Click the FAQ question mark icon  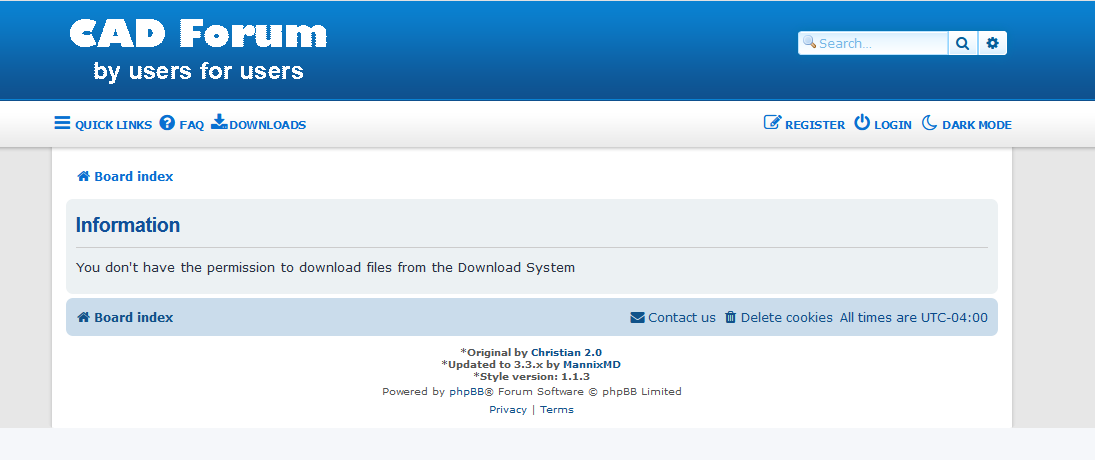167,123
